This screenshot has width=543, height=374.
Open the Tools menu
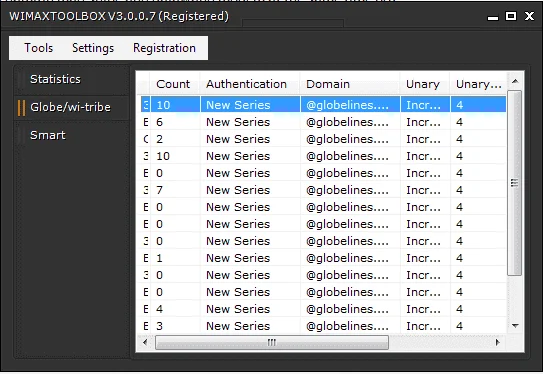[38, 48]
